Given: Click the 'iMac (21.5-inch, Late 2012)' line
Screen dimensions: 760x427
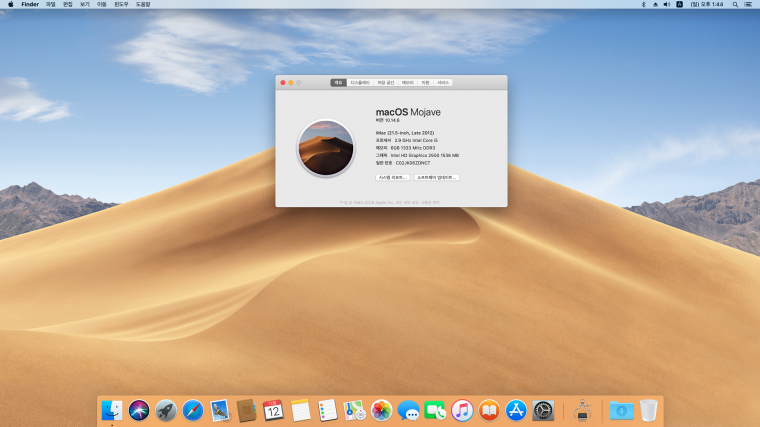Looking at the screenshot, I should [405, 133].
